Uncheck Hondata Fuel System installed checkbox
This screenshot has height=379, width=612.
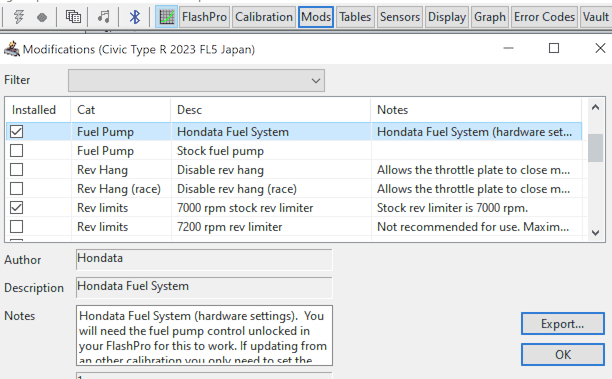16,132
